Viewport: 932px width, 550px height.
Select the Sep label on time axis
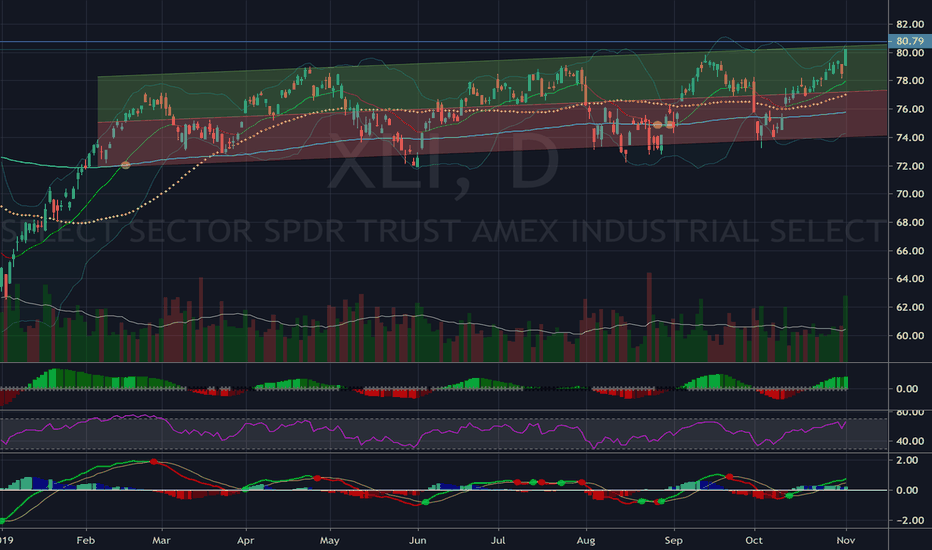[x=673, y=540]
